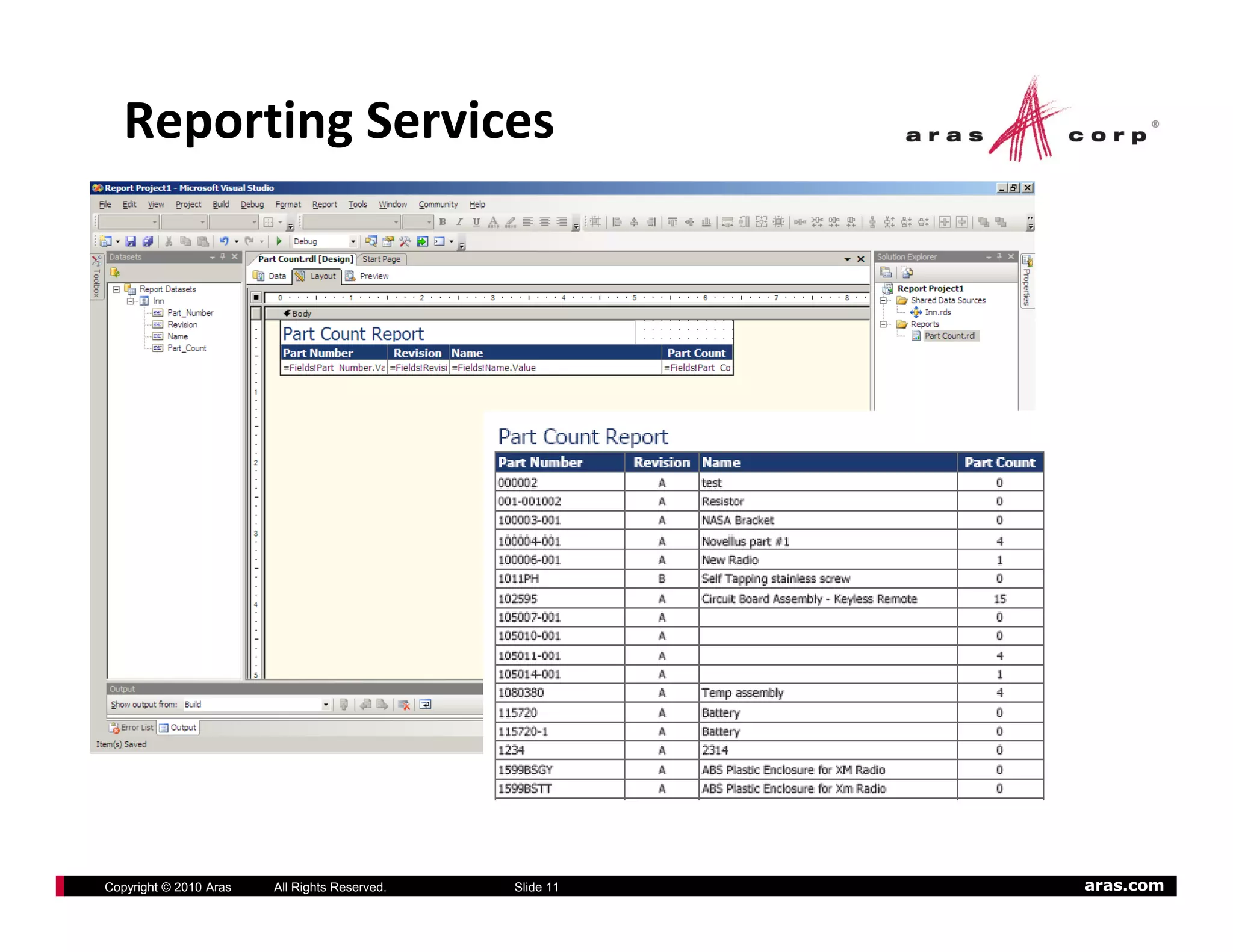Collapse the Report Datasets tree node
Image resolution: width=1233 pixels, height=952 pixels.
click(x=116, y=289)
